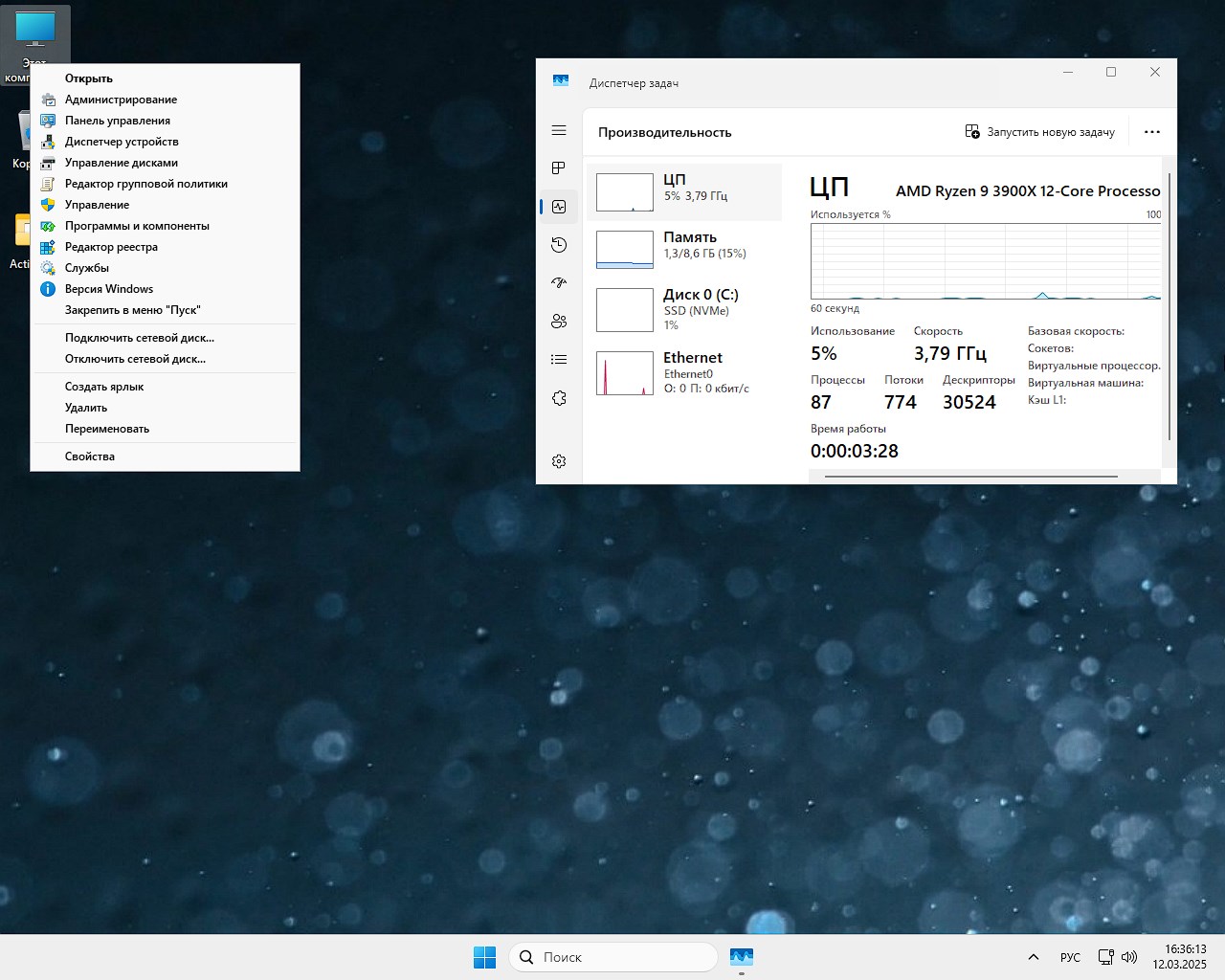Open Редактор реестра from context menu
This screenshot has width=1225, height=980.
point(111,247)
